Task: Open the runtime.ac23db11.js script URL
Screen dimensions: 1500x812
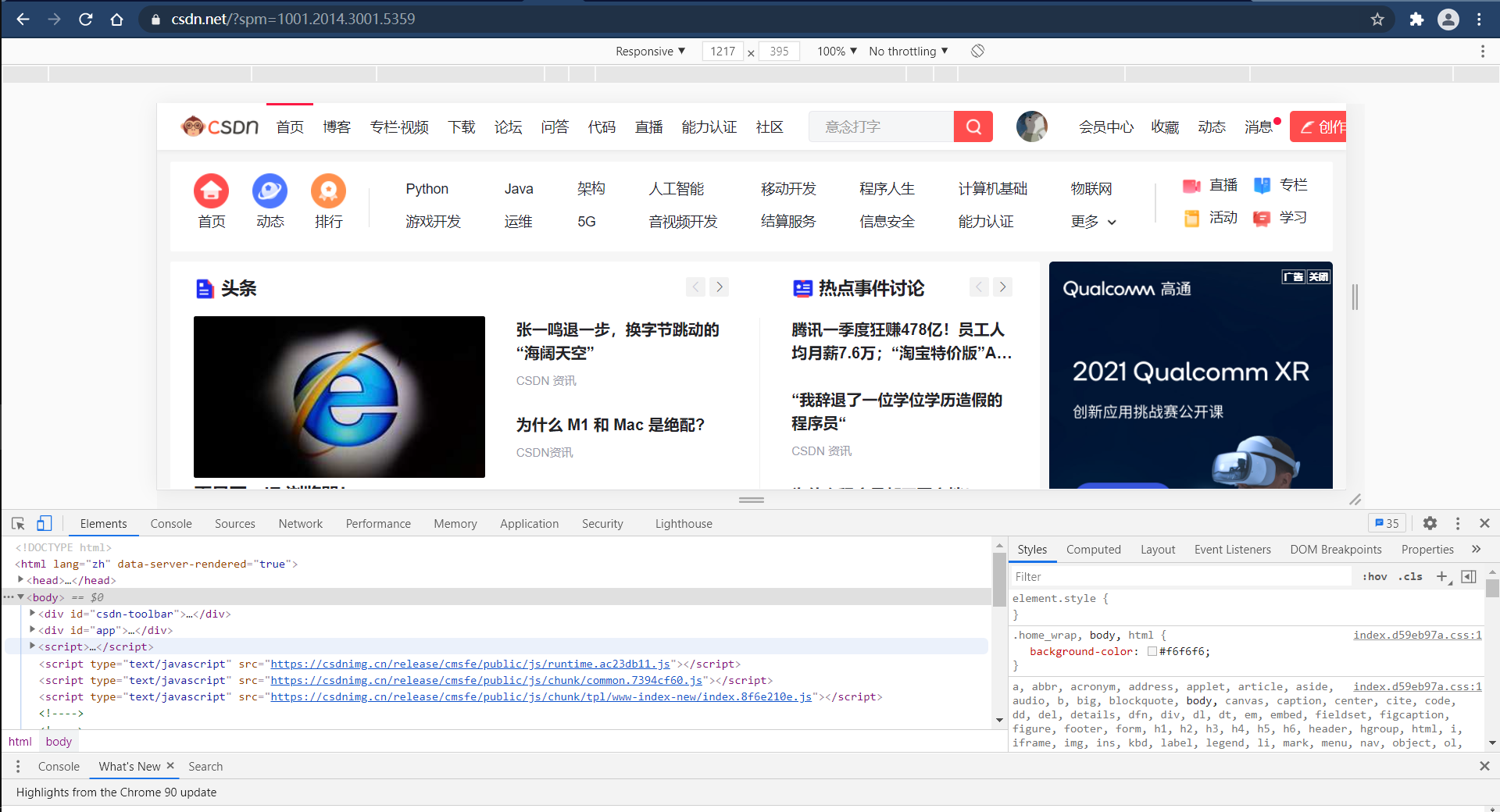Action: click(470, 664)
